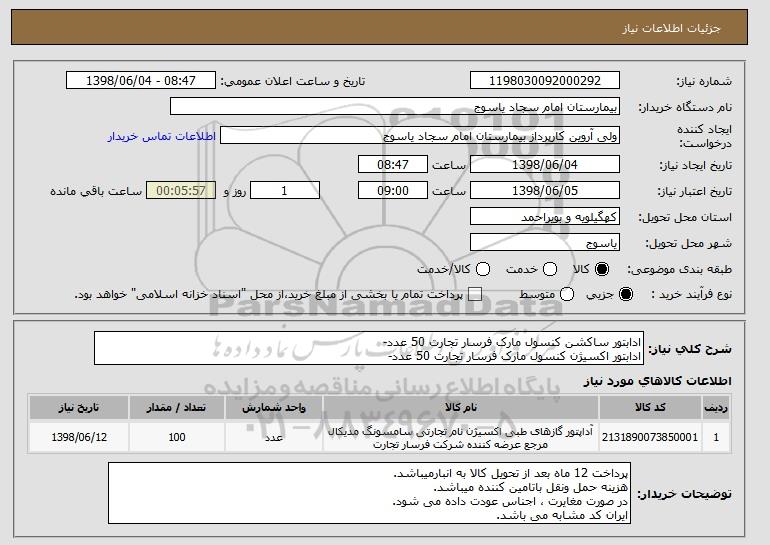770x545 pixels.
Task: Click the کد کالا column header
Action: 650,408
